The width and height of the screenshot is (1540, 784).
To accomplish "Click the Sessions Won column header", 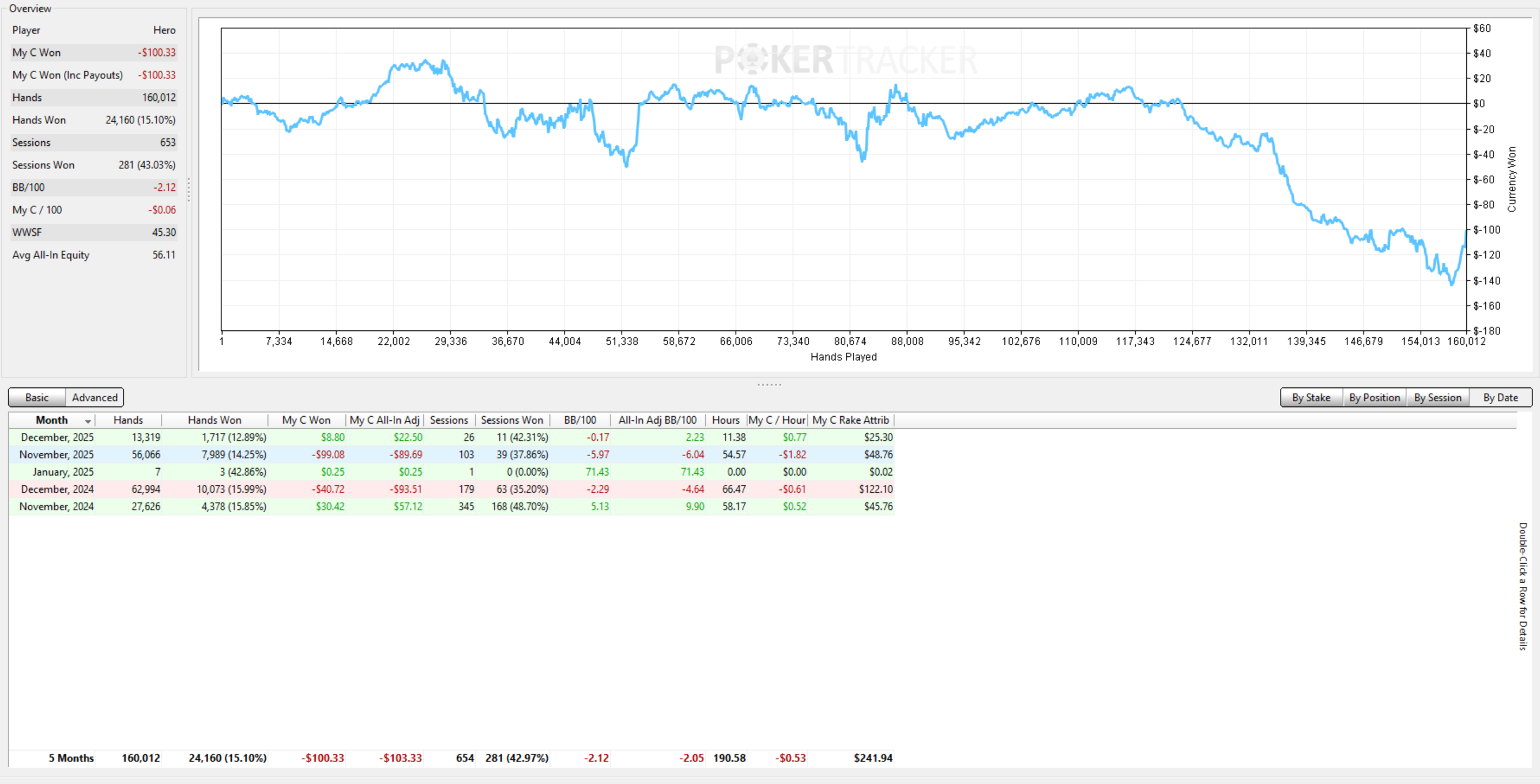I will (x=512, y=420).
